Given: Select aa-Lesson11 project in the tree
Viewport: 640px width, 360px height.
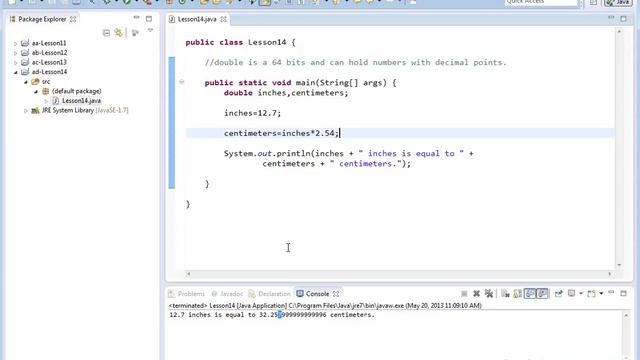Looking at the screenshot, I should 49,43.
